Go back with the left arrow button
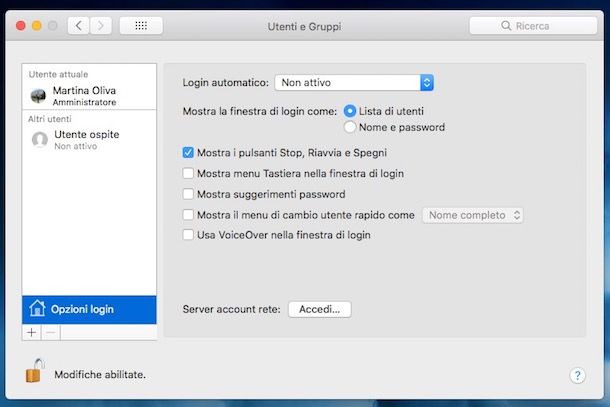 (79, 26)
